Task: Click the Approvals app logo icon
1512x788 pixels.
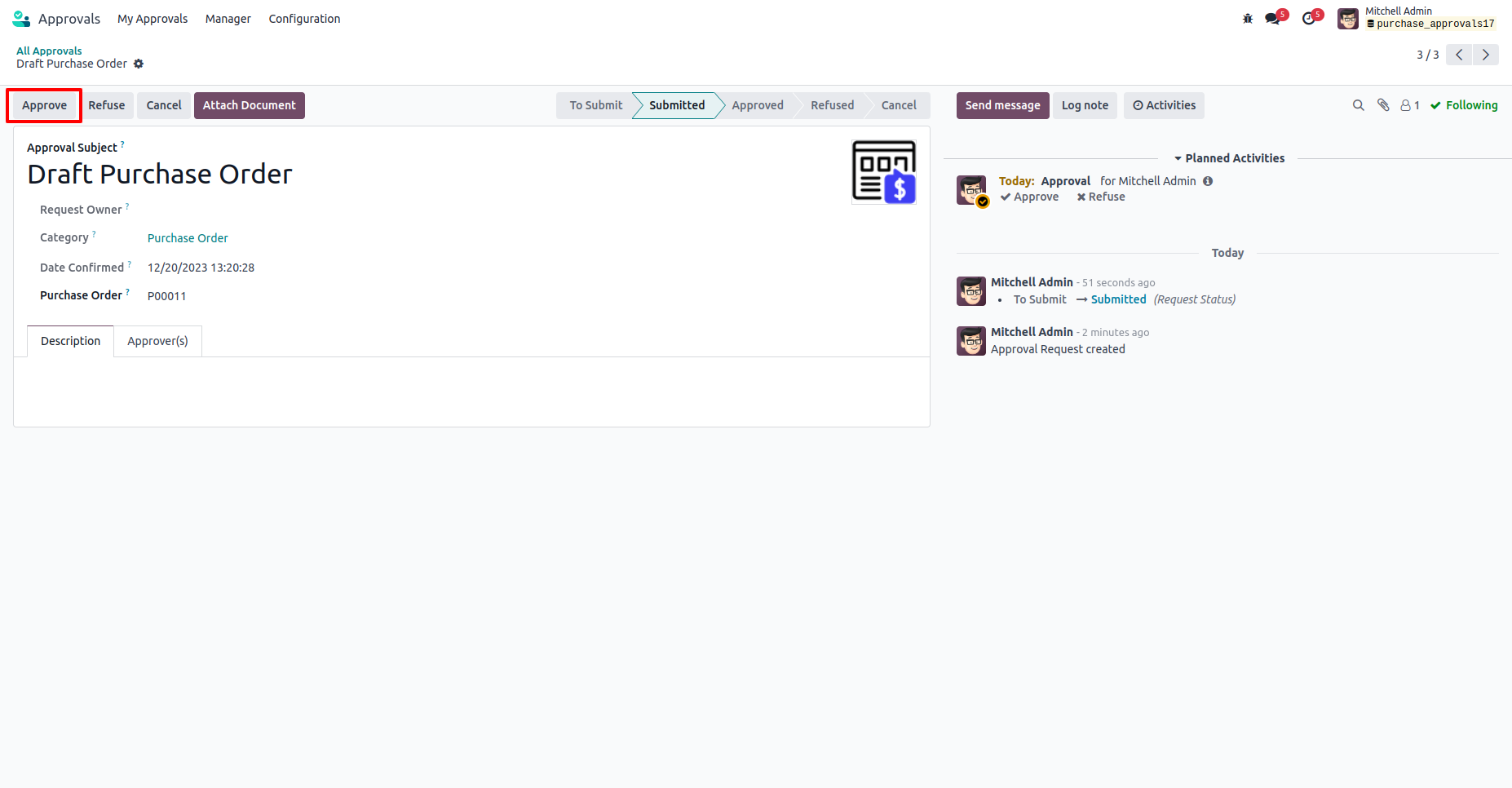Action: pyautogui.click(x=21, y=18)
